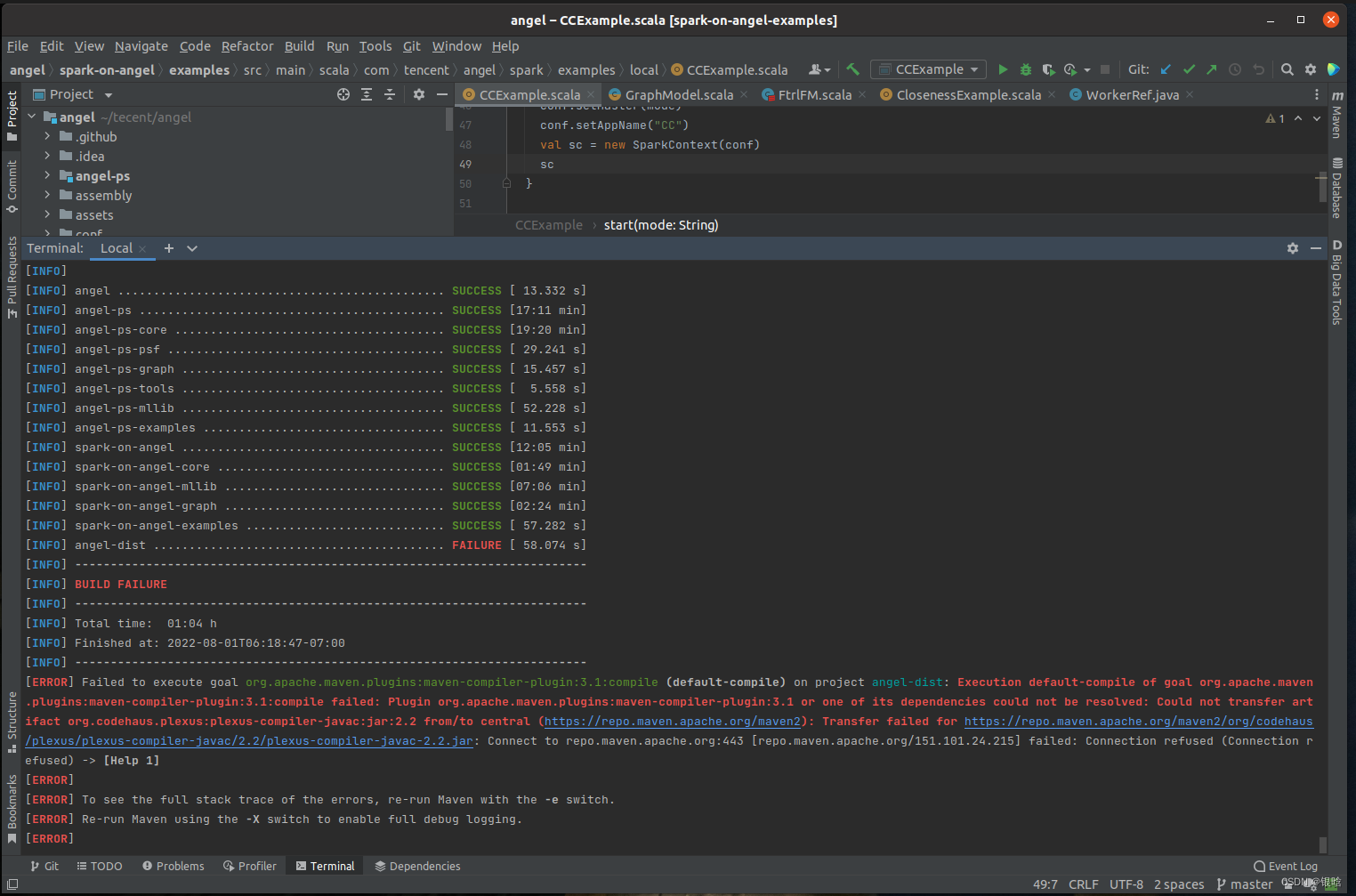Change UTF-8 file encoding in status bar

[x=1126, y=884]
